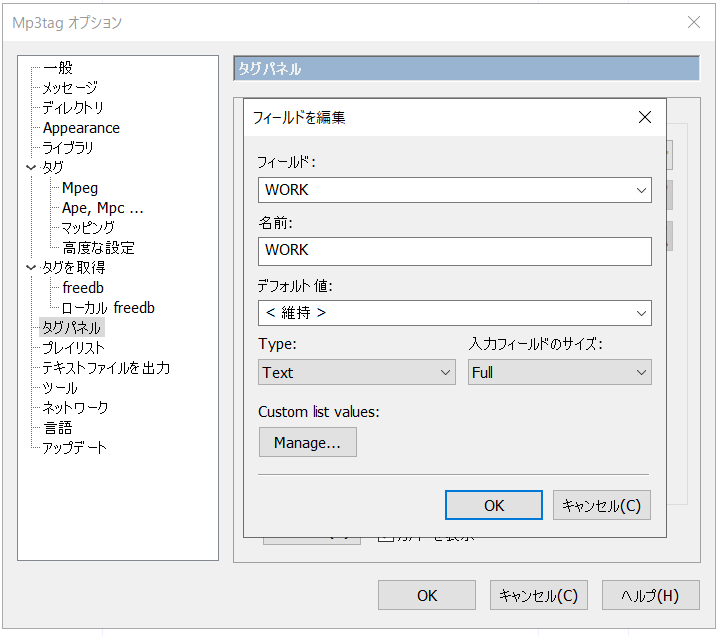Image resolution: width=718 pixels, height=636 pixels.
Task: Select 言語 in the options tree
Action: click(58, 428)
